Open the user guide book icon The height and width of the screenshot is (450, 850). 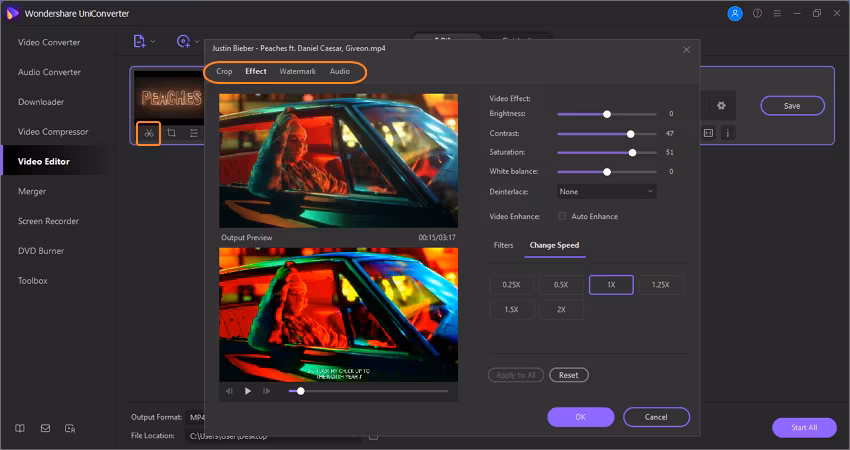coord(20,428)
